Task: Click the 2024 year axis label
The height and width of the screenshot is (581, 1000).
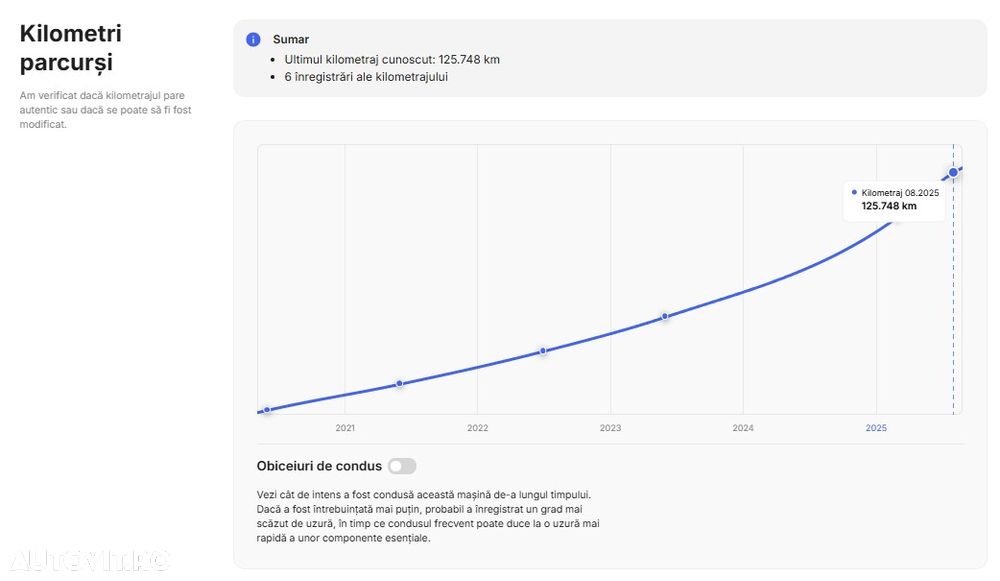Action: [743, 428]
